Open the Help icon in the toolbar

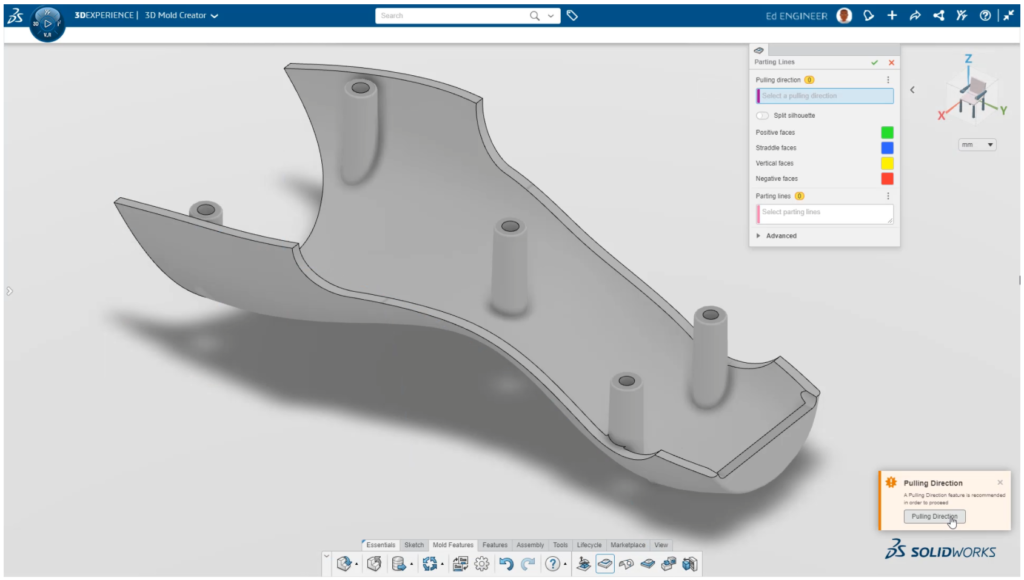pos(986,16)
